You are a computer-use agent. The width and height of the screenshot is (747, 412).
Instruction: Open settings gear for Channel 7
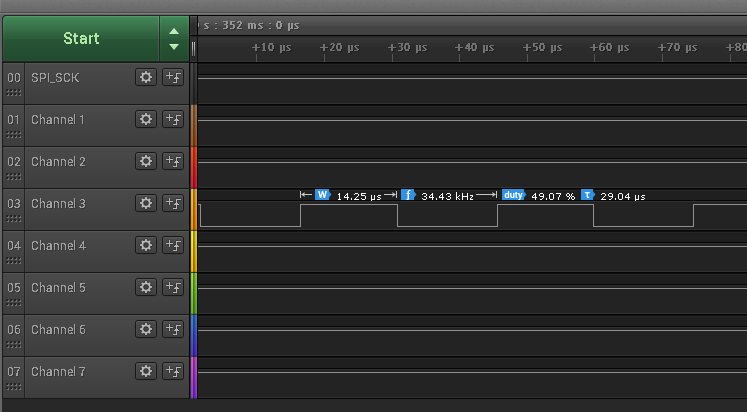[146, 371]
